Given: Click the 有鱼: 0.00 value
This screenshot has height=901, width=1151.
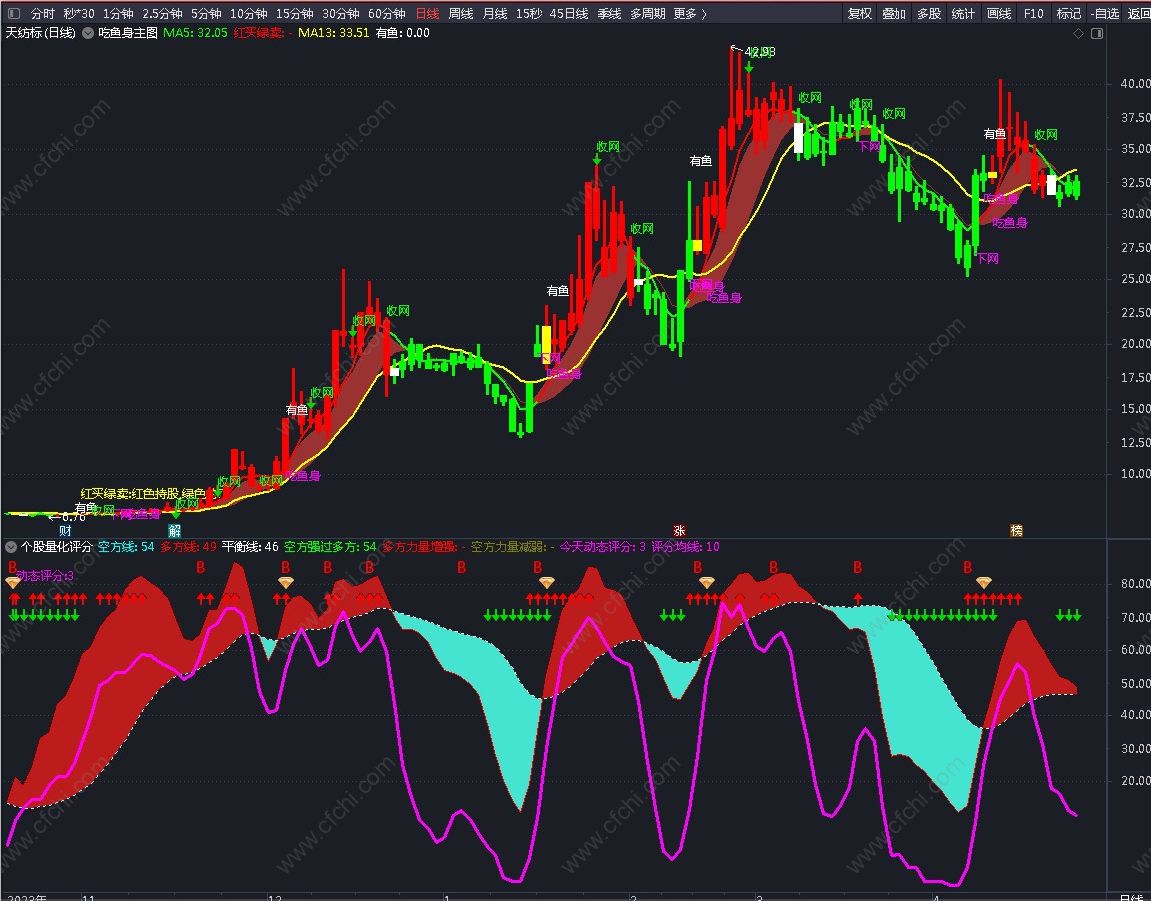Looking at the screenshot, I should coord(402,33).
